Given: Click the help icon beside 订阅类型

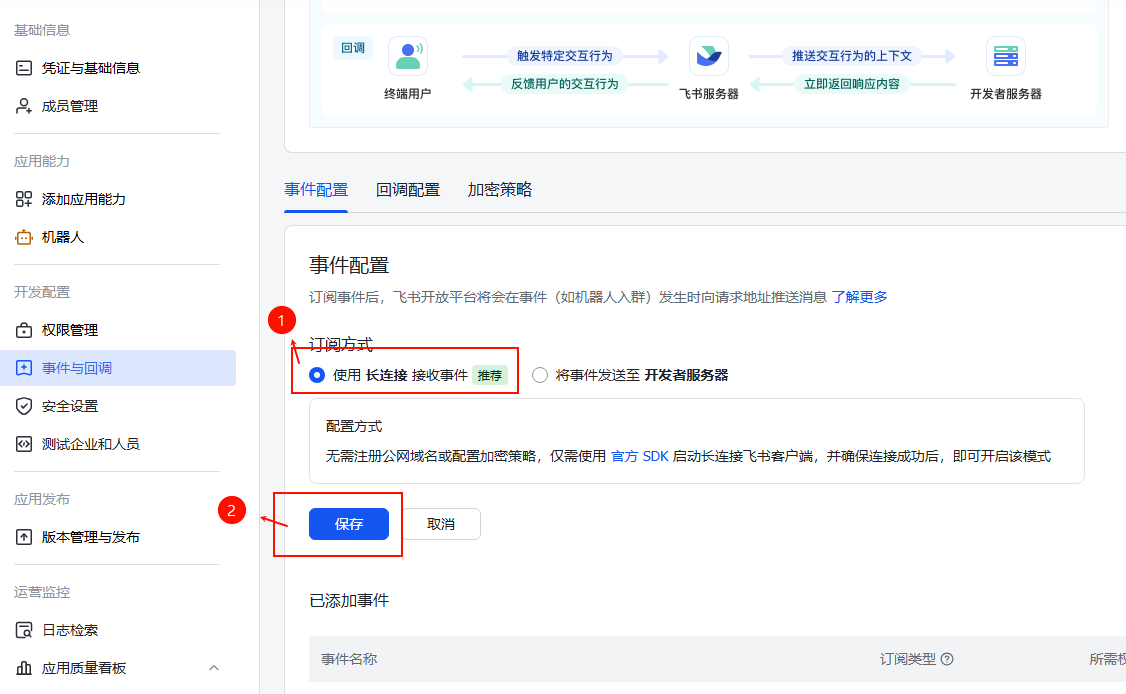Looking at the screenshot, I should pyautogui.click(x=947, y=659).
